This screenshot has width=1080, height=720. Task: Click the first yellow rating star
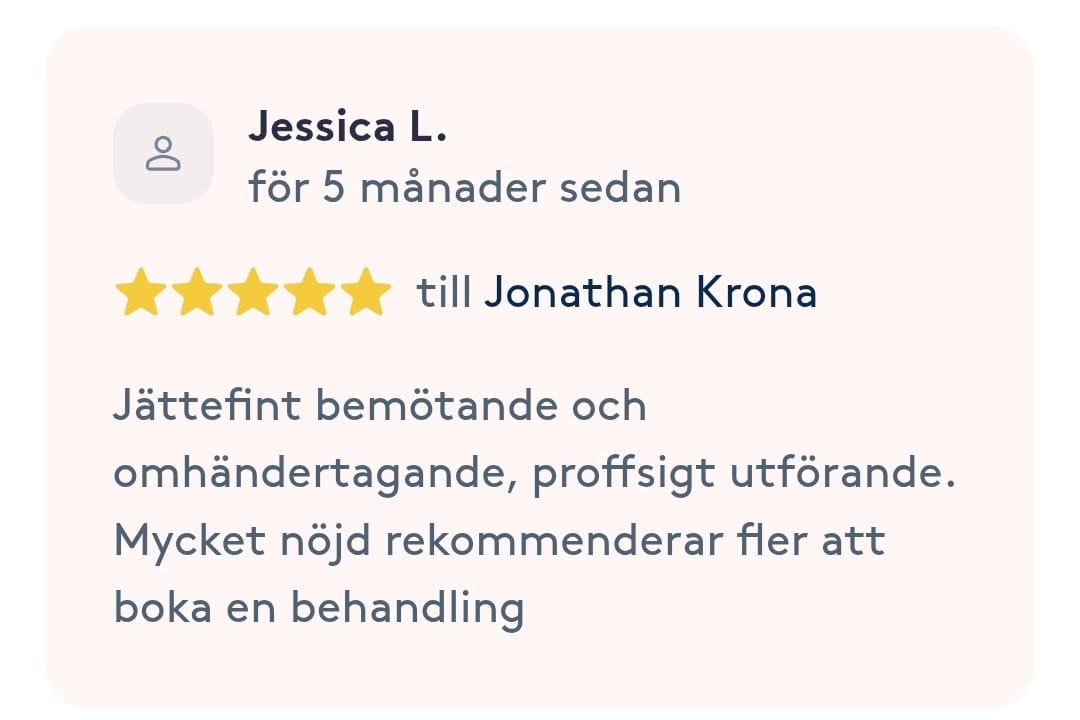pos(140,293)
